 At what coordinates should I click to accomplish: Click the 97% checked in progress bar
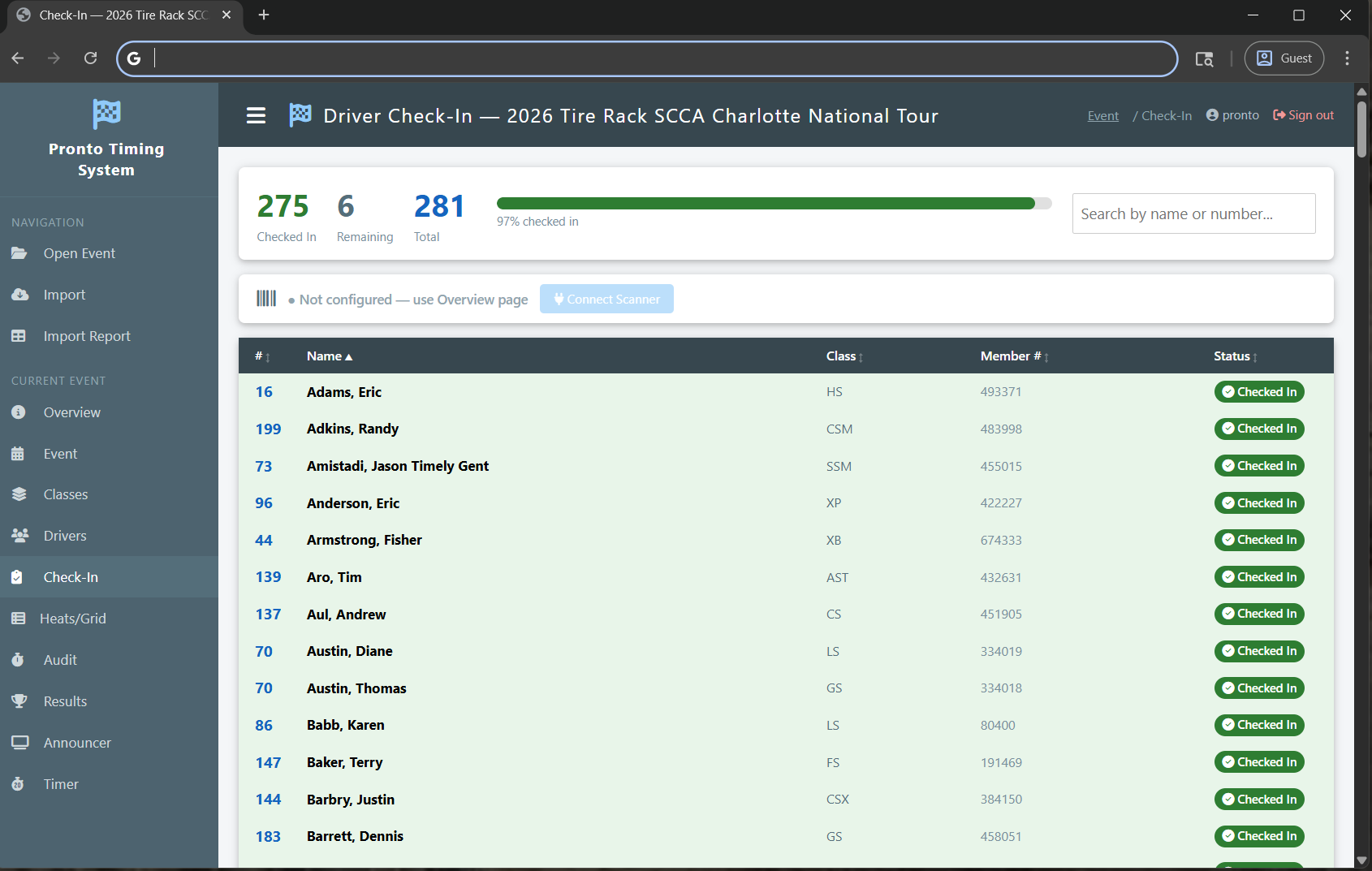point(773,204)
